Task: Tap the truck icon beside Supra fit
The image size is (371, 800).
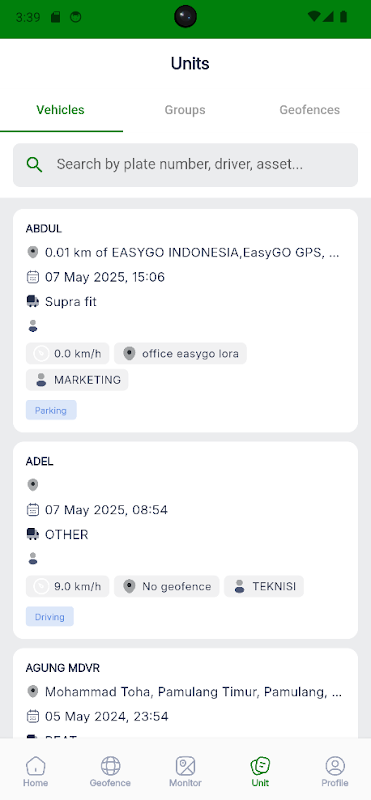Action: point(33,302)
